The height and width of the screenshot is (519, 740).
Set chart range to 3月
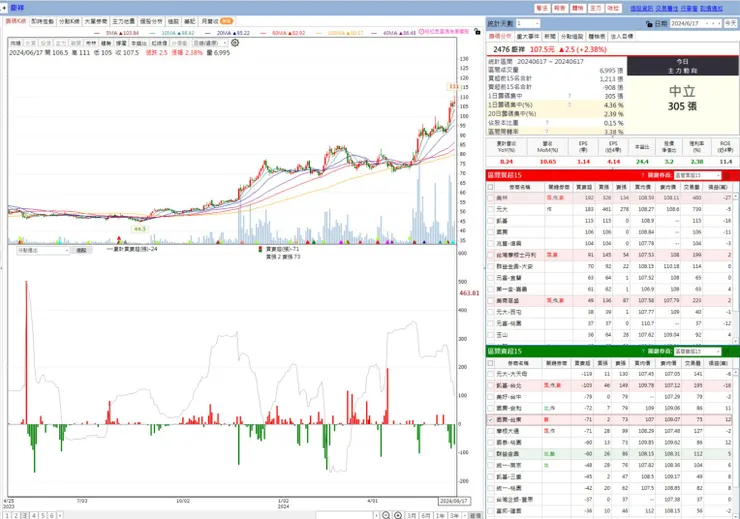(412, 516)
